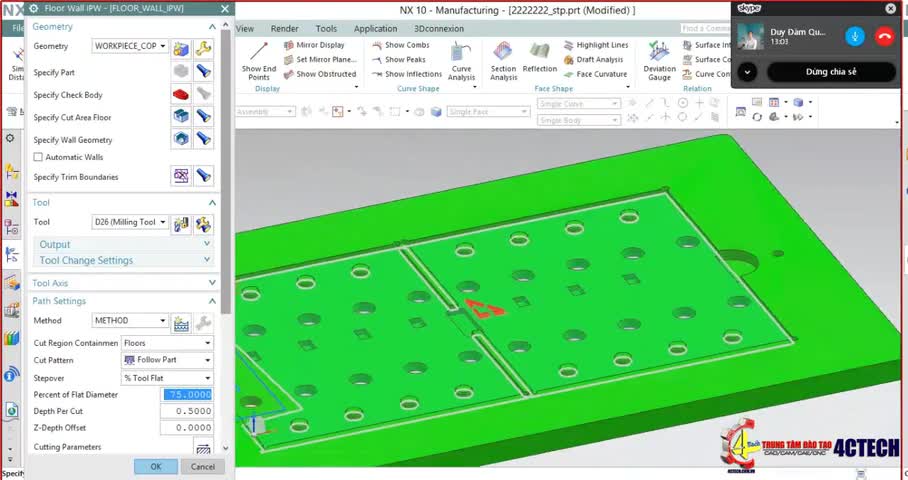The width and height of the screenshot is (908, 480).
Task: Open Cut Region Containment Floors dropdown
Action: point(167,343)
